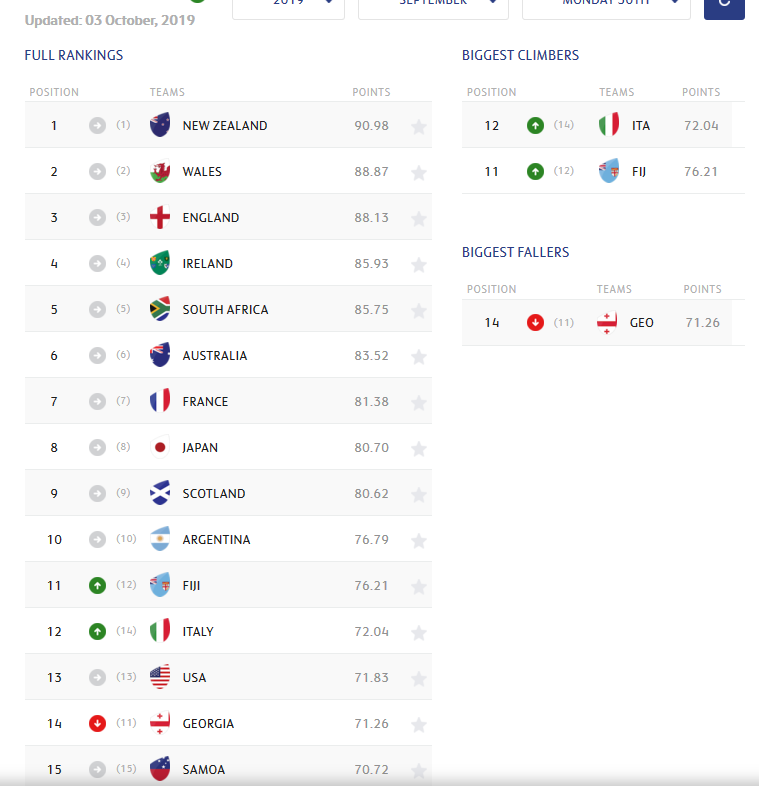Viewport: 759px width, 786px height.
Task: Open the September month dropdown
Action: coord(433,8)
